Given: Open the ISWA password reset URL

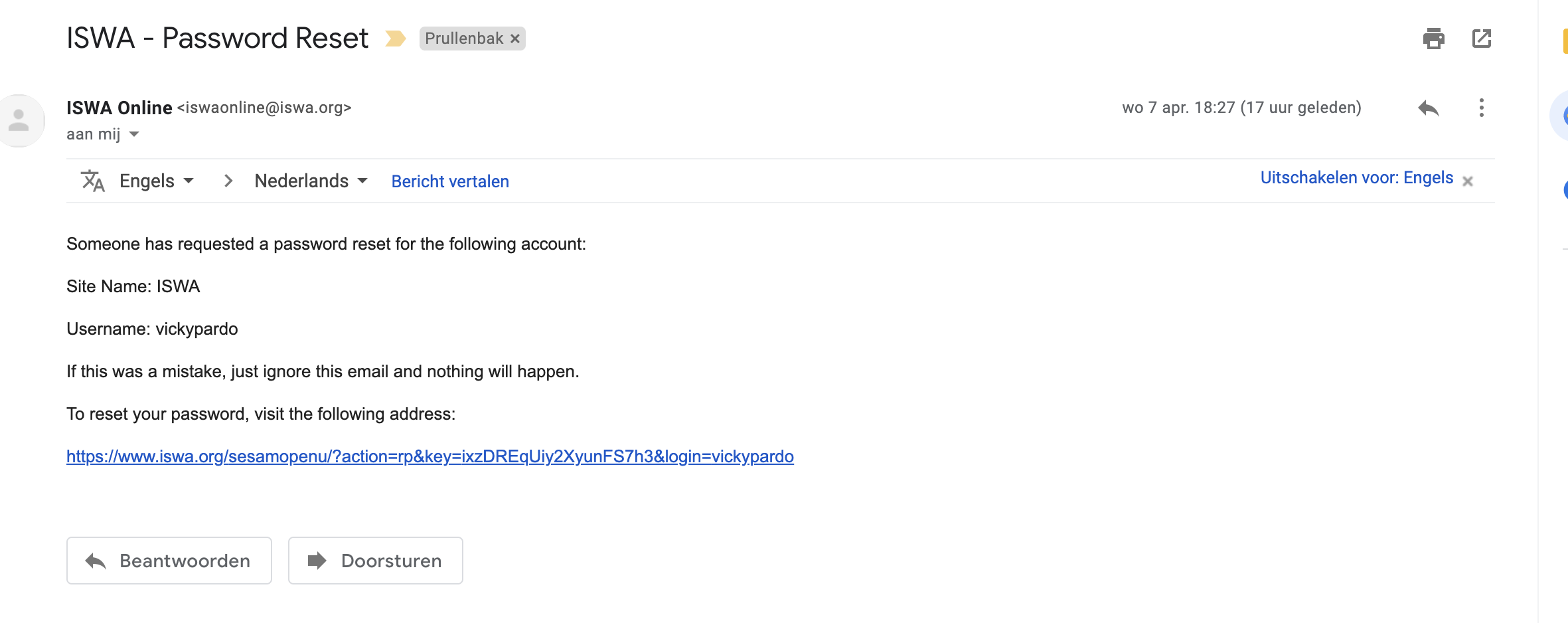Looking at the screenshot, I should click(430, 456).
